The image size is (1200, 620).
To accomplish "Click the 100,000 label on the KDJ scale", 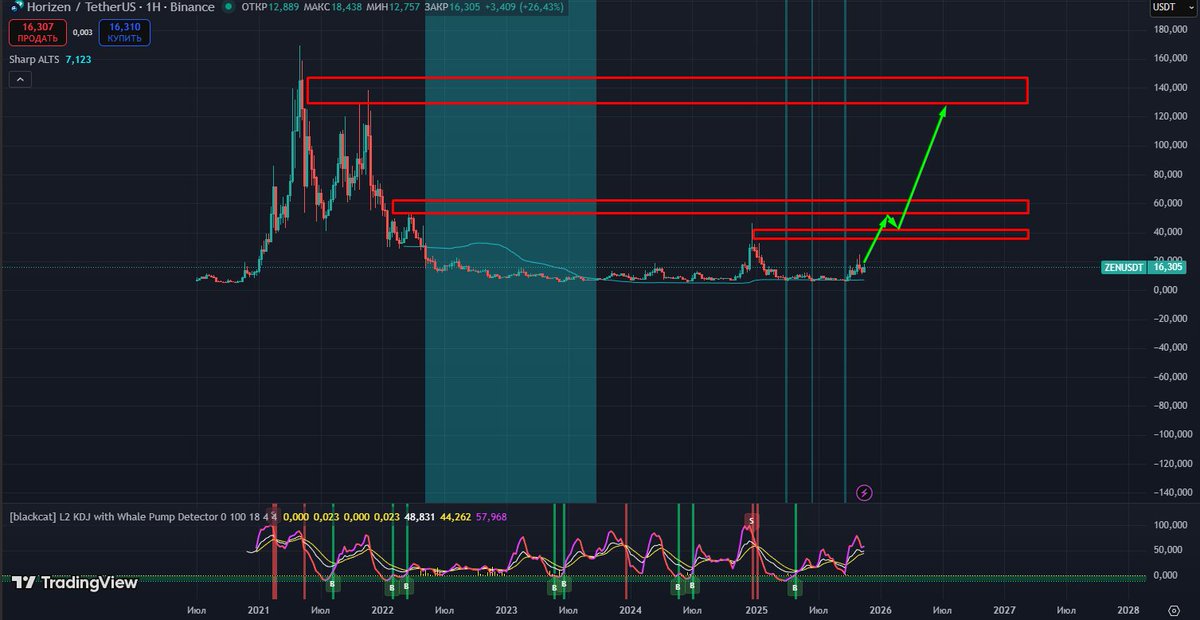I will pyautogui.click(x=1172, y=525).
